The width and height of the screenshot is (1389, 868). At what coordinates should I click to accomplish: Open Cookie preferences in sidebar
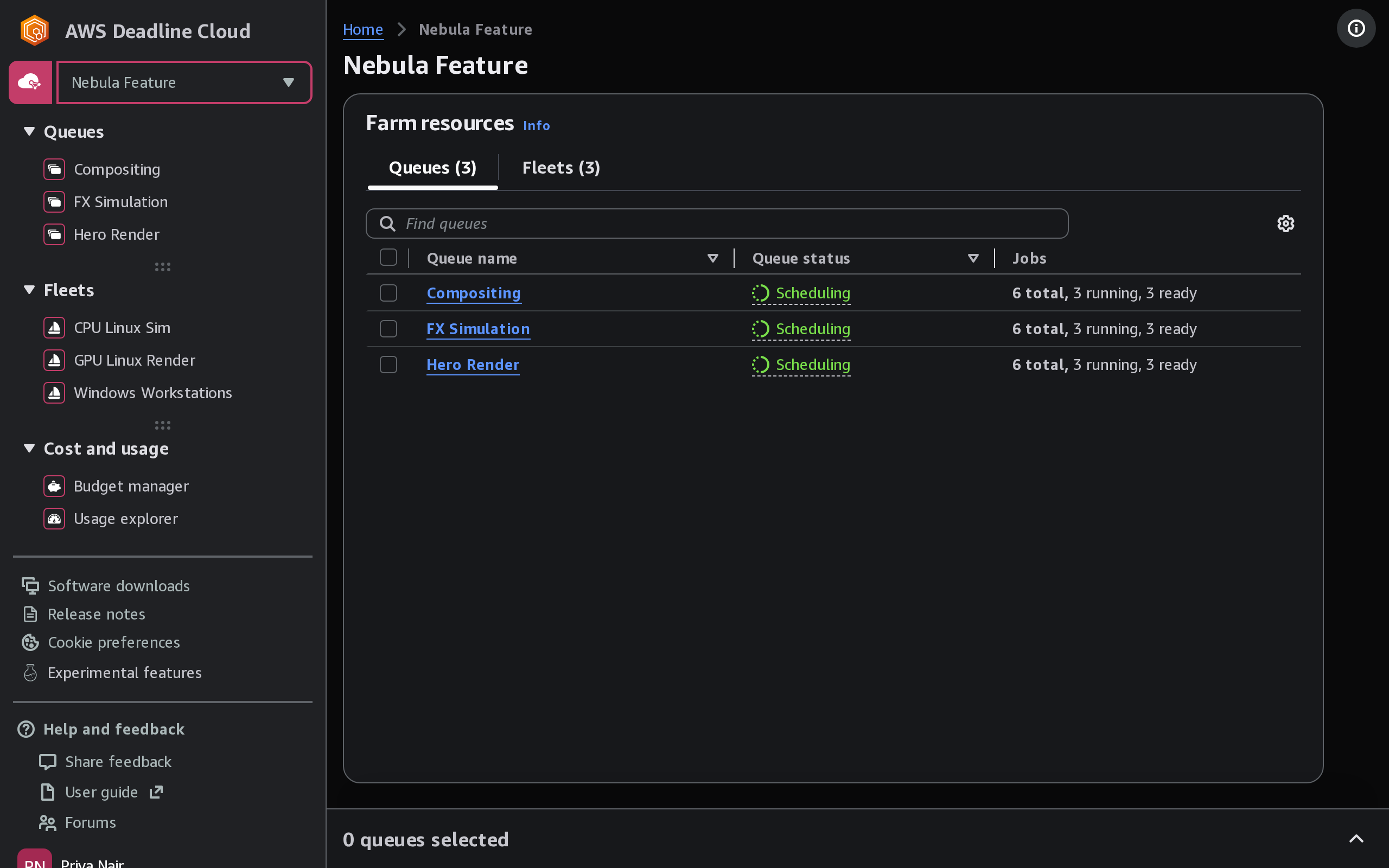tap(113, 642)
